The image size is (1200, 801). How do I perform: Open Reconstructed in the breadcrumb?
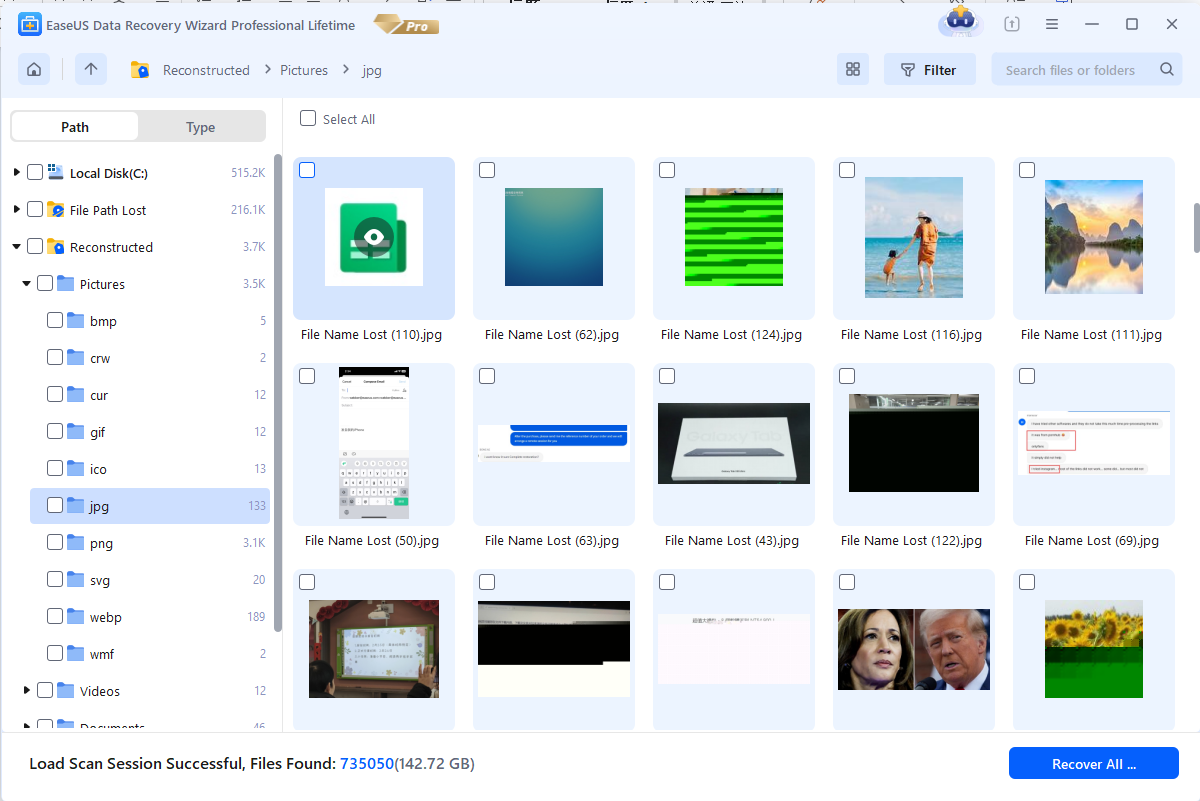click(206, 70)
